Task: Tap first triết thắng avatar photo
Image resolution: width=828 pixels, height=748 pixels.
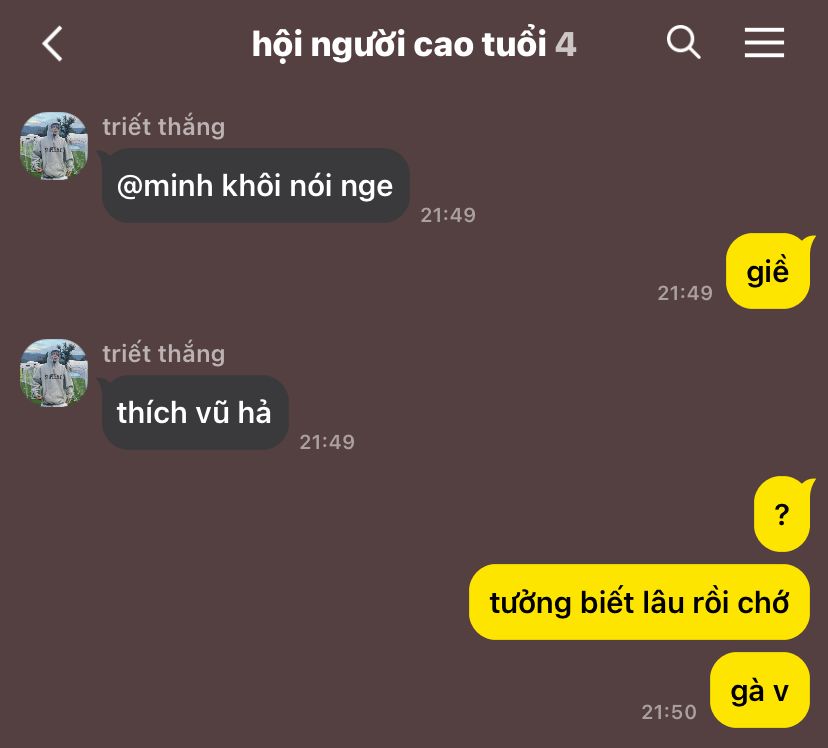Action: [54, 146]
